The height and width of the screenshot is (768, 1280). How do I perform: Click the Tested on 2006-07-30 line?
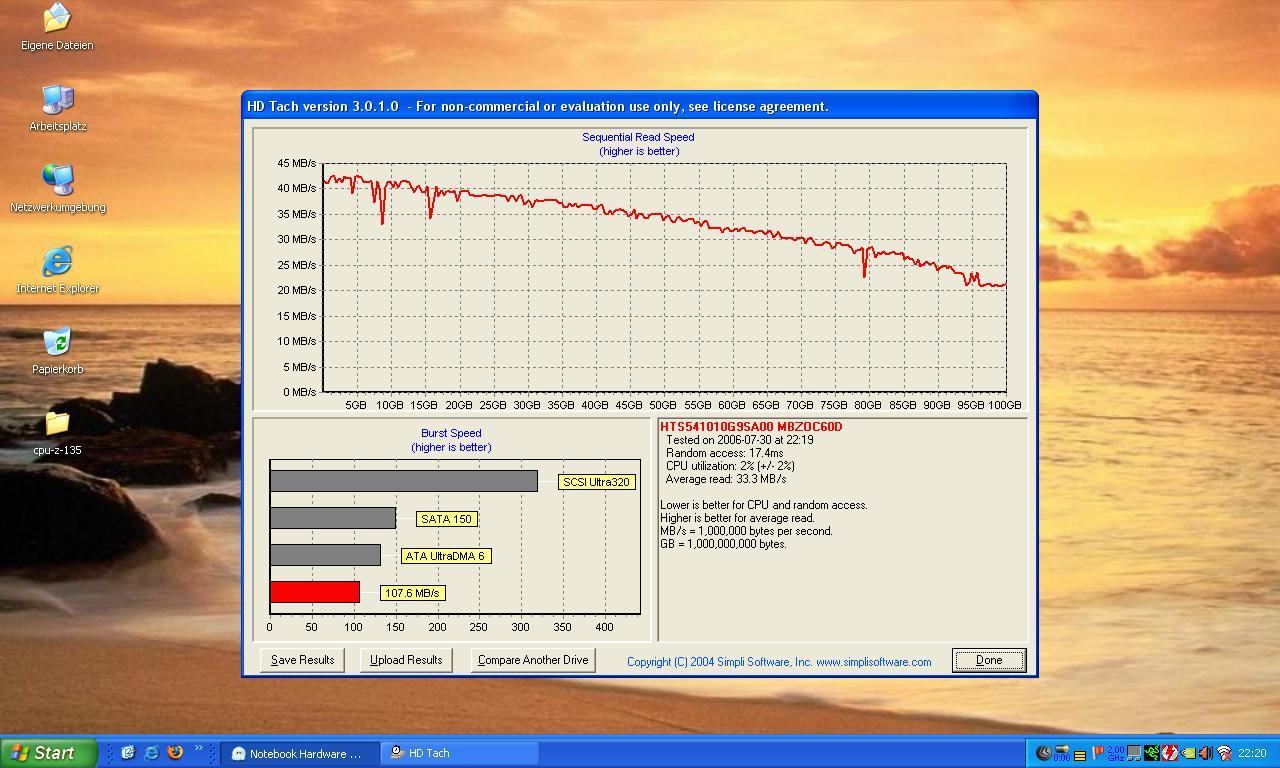point(739,440)
